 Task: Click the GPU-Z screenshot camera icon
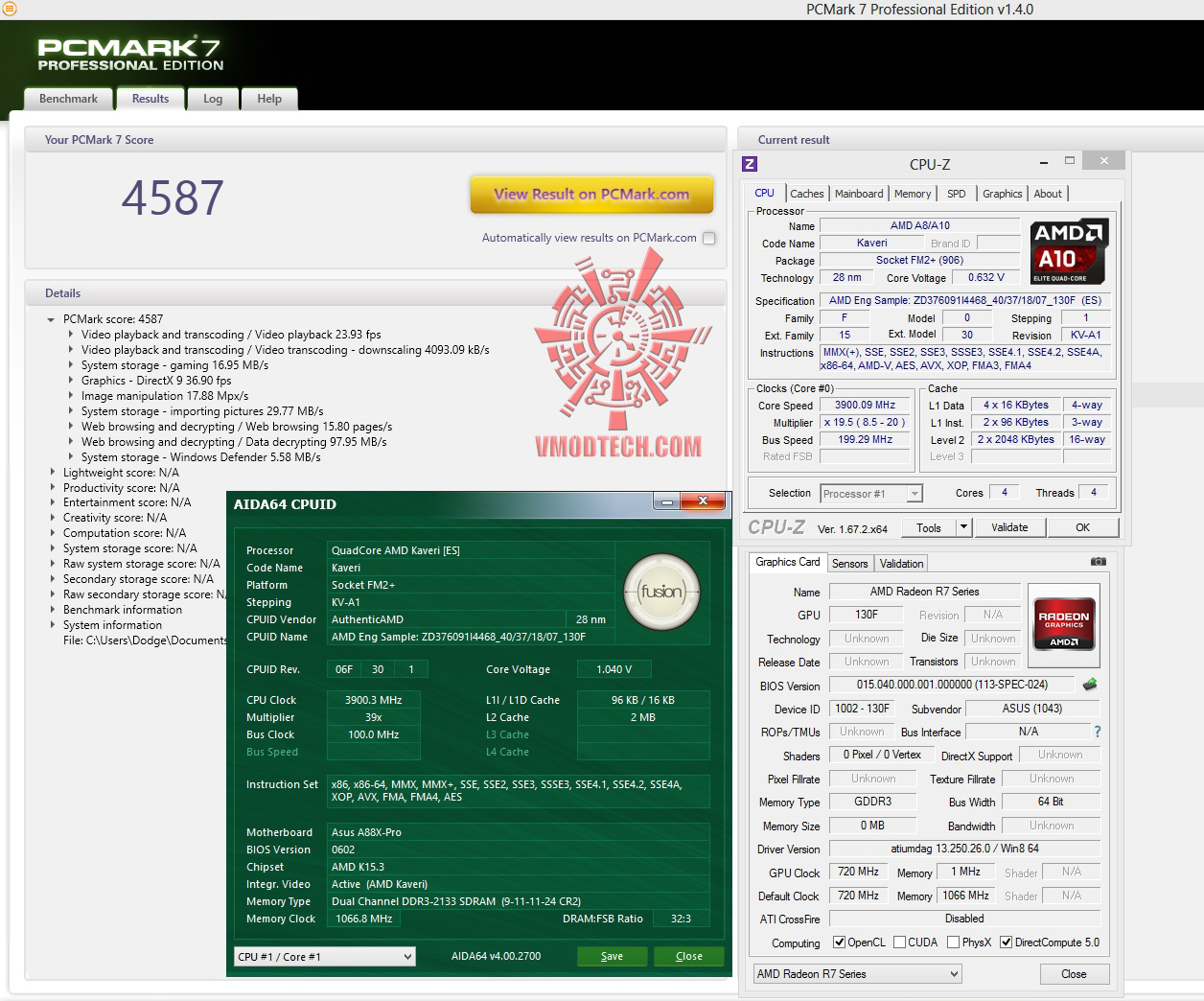point(1099,562)
